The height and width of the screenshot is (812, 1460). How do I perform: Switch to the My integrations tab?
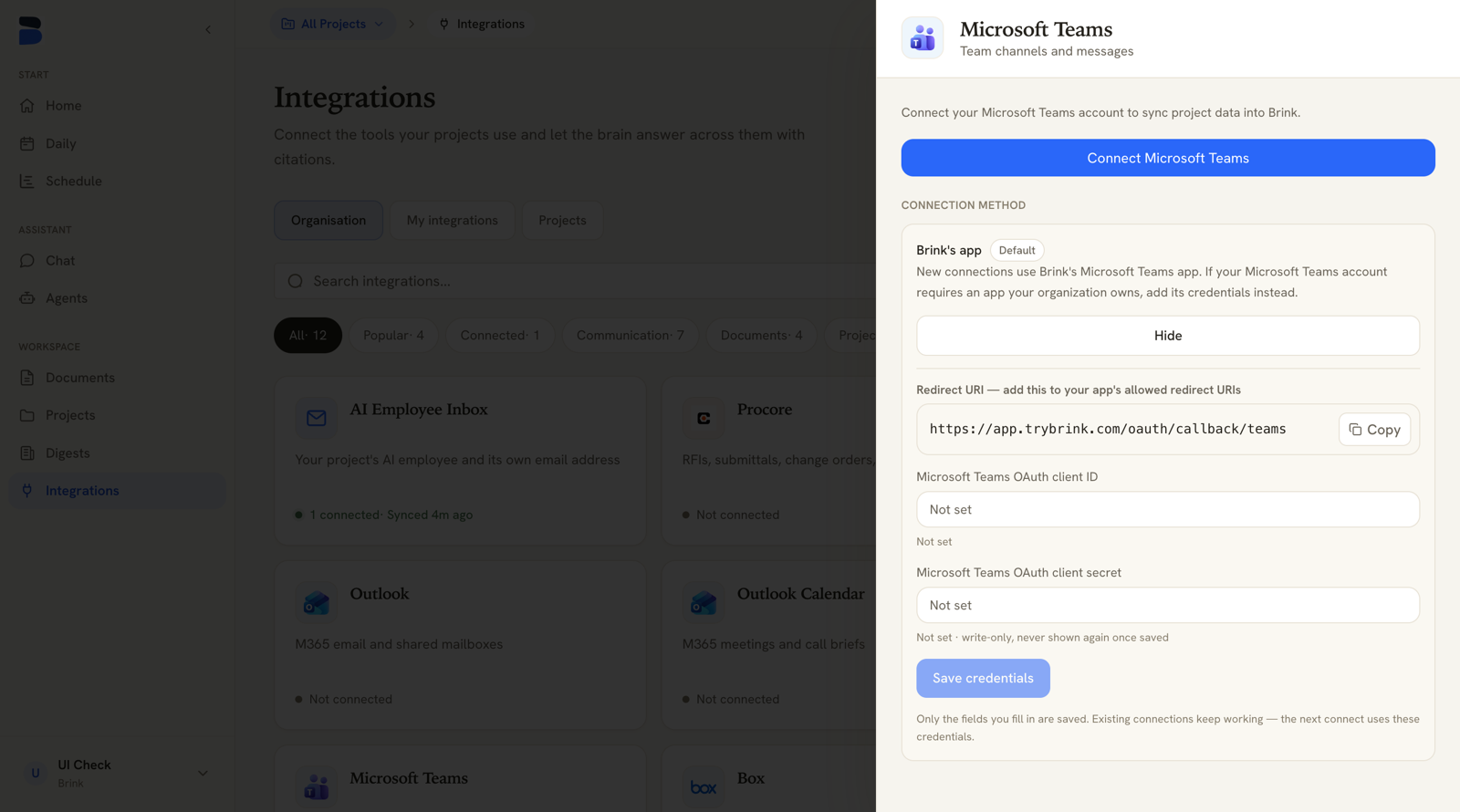[x=453, y=220]
